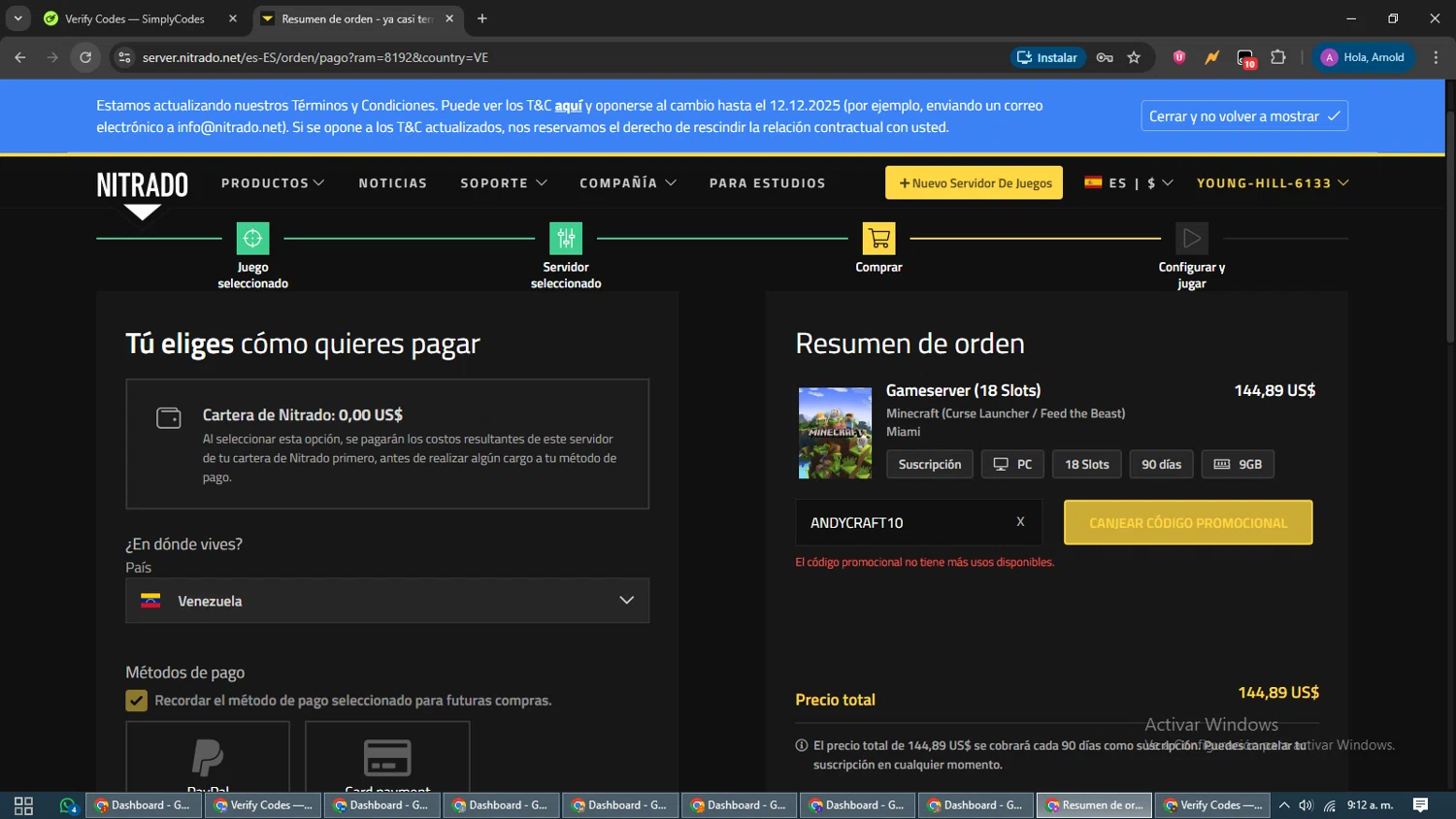Open the password key icon

[x=1105, y=57]
